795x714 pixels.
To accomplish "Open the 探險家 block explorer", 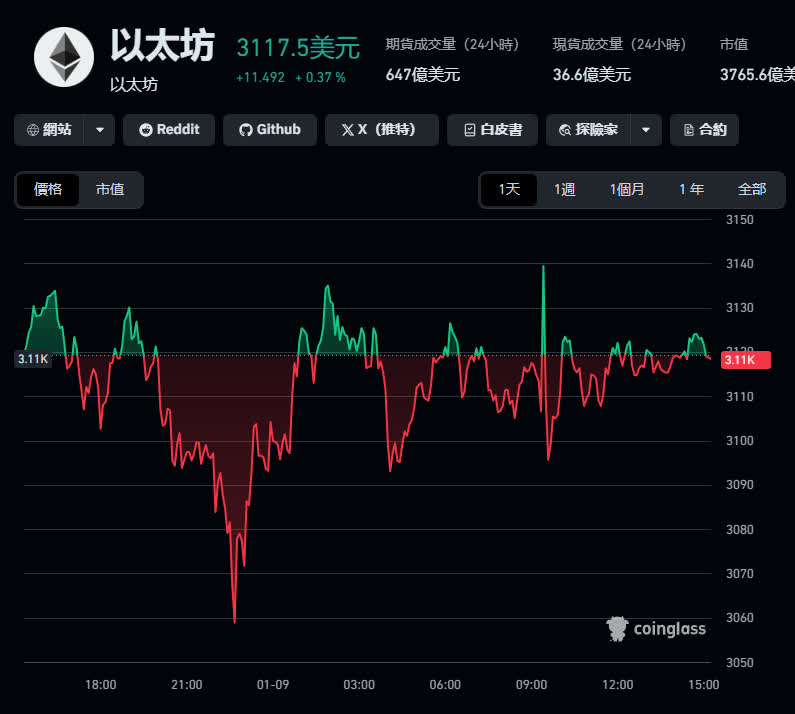I will (x=589, y=130).
